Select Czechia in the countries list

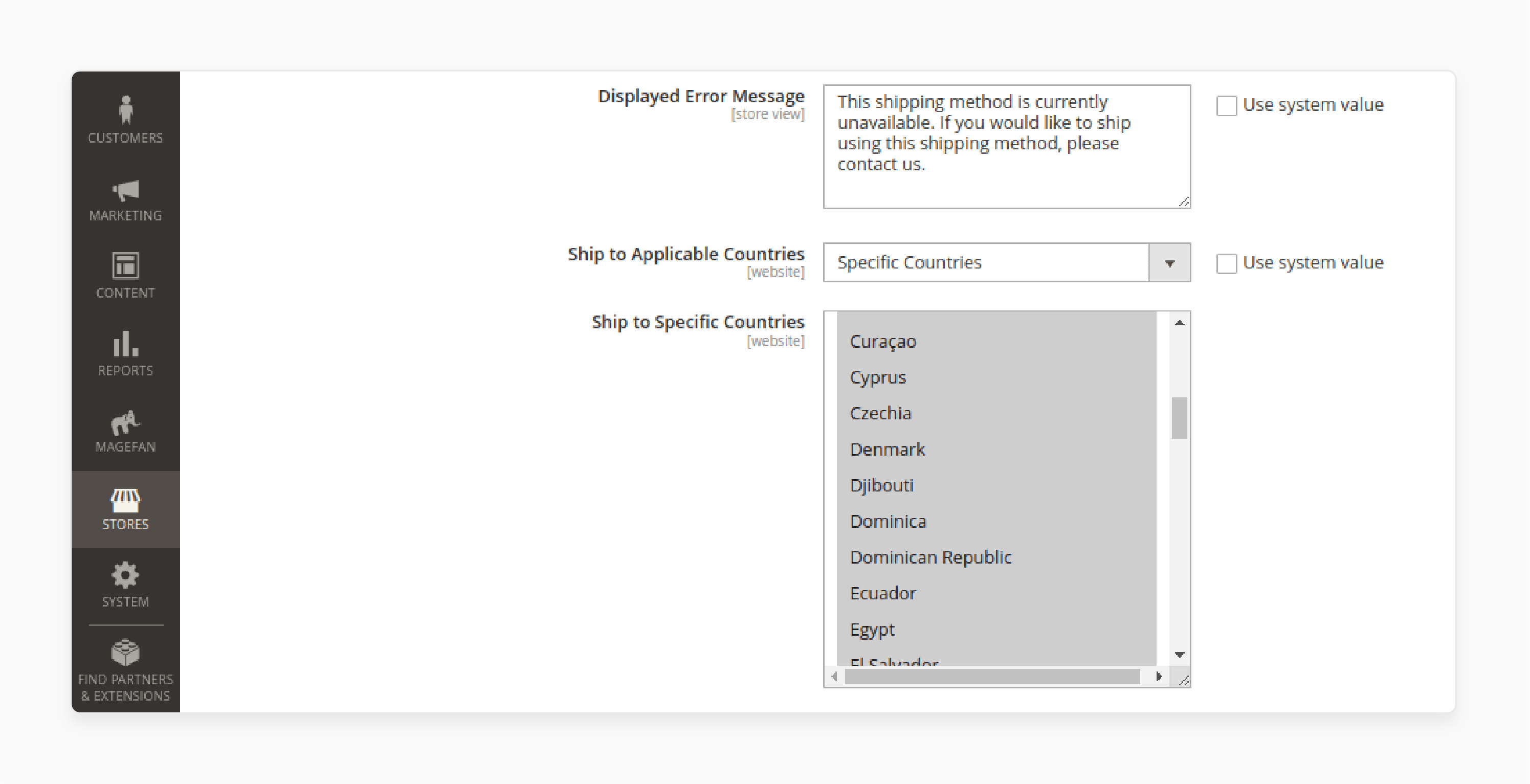coord(996,413)
